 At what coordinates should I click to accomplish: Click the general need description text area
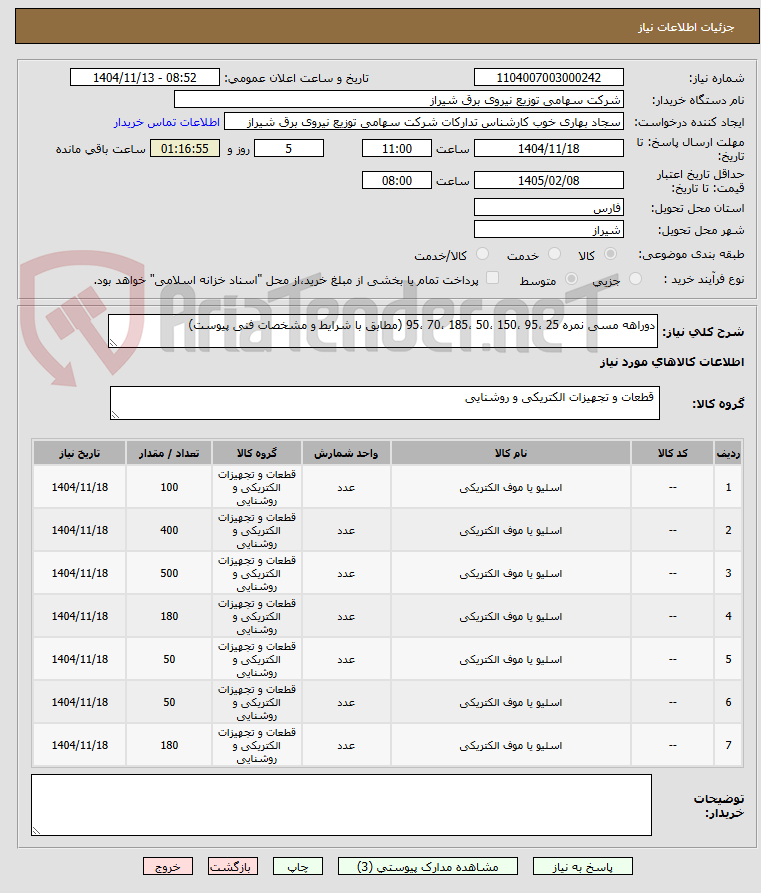(383, 331)
